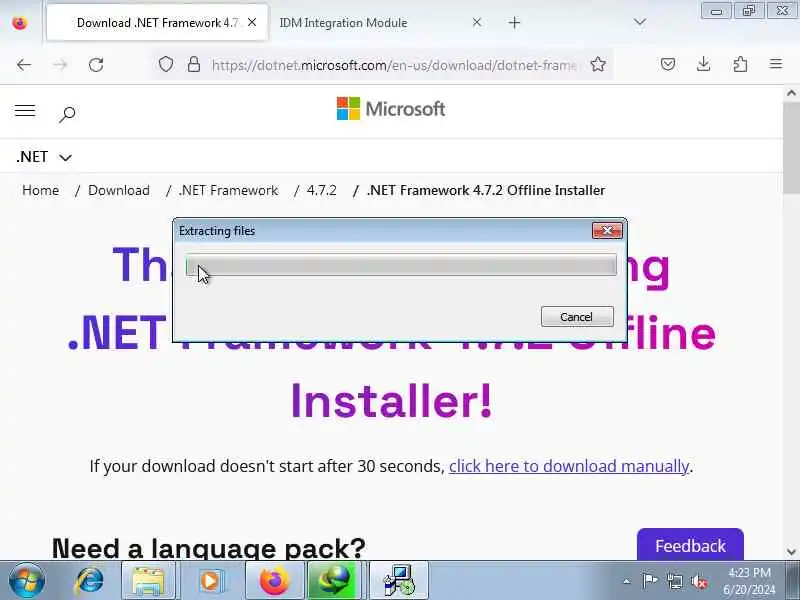Open a new tab with the plus button
The height and width of the screenshot is (600, 800).
[x=514, y=22]
